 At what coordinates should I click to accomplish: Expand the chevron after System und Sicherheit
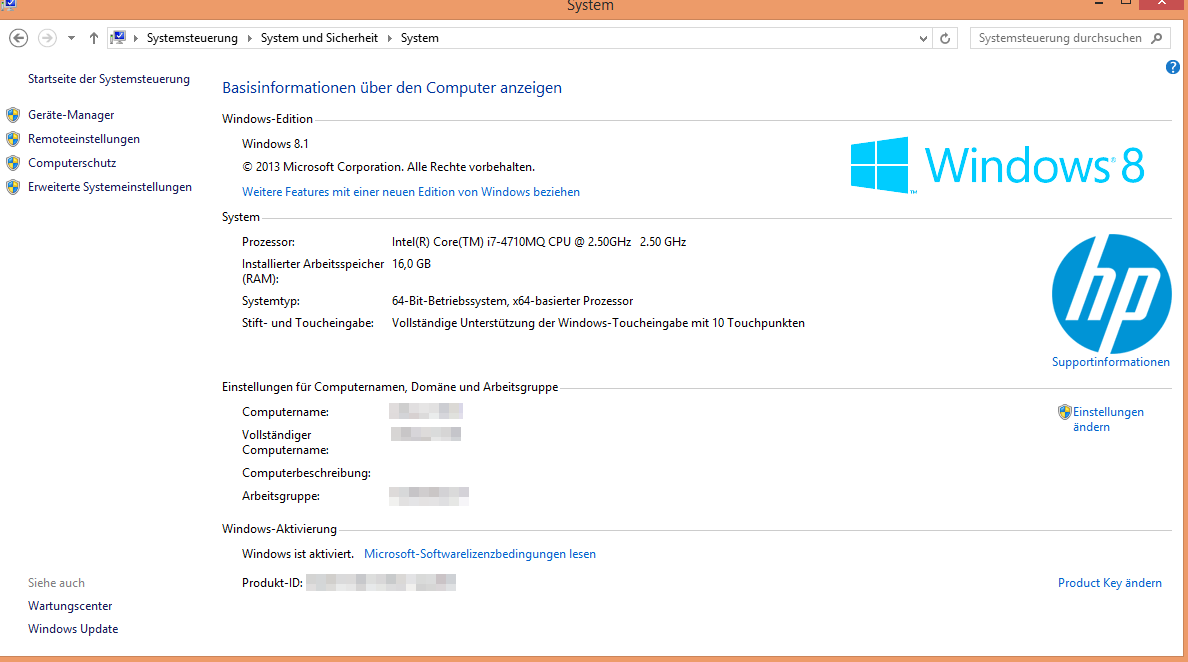(389, 38)
